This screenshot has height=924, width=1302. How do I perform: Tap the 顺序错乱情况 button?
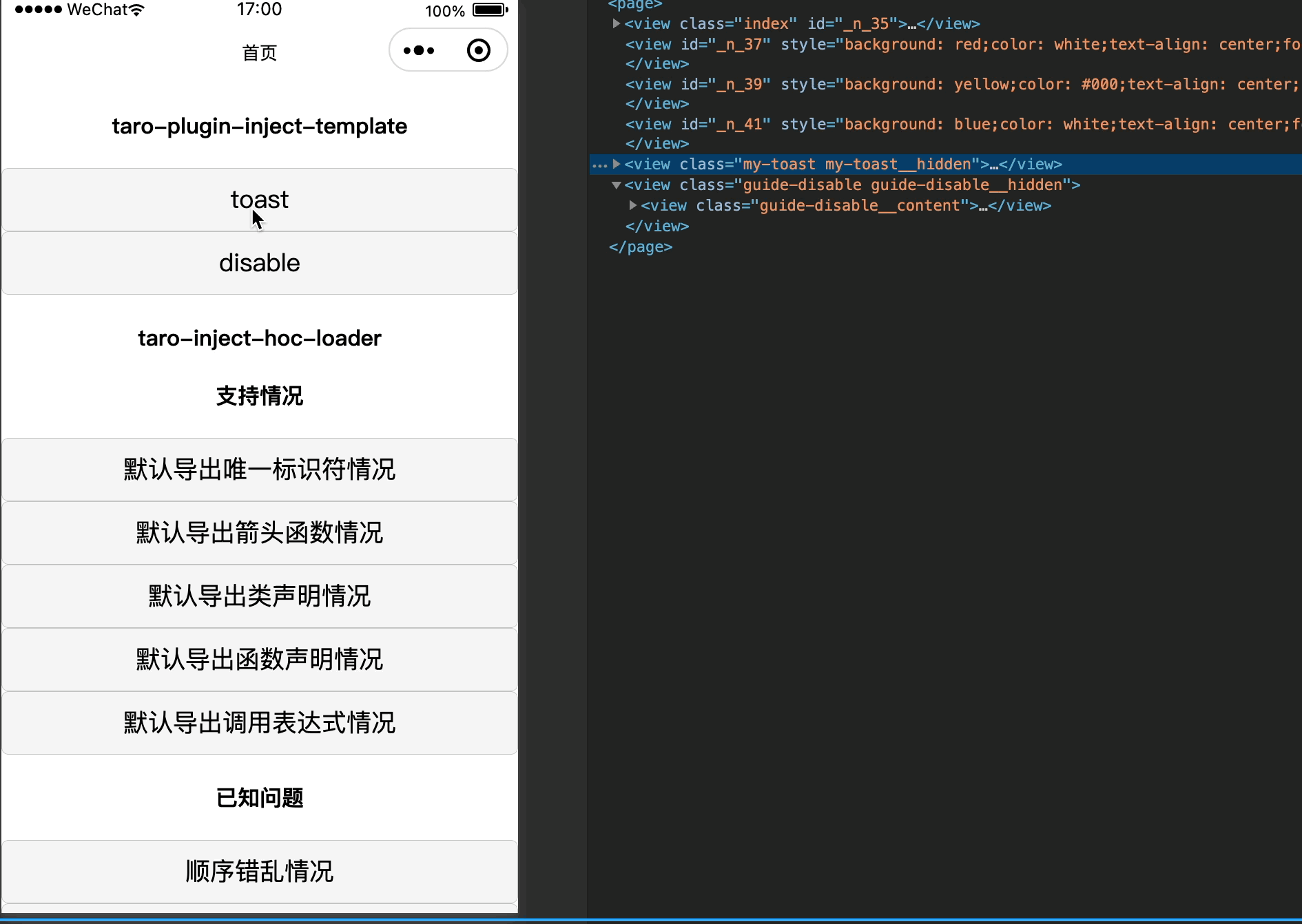pos(260,872)
